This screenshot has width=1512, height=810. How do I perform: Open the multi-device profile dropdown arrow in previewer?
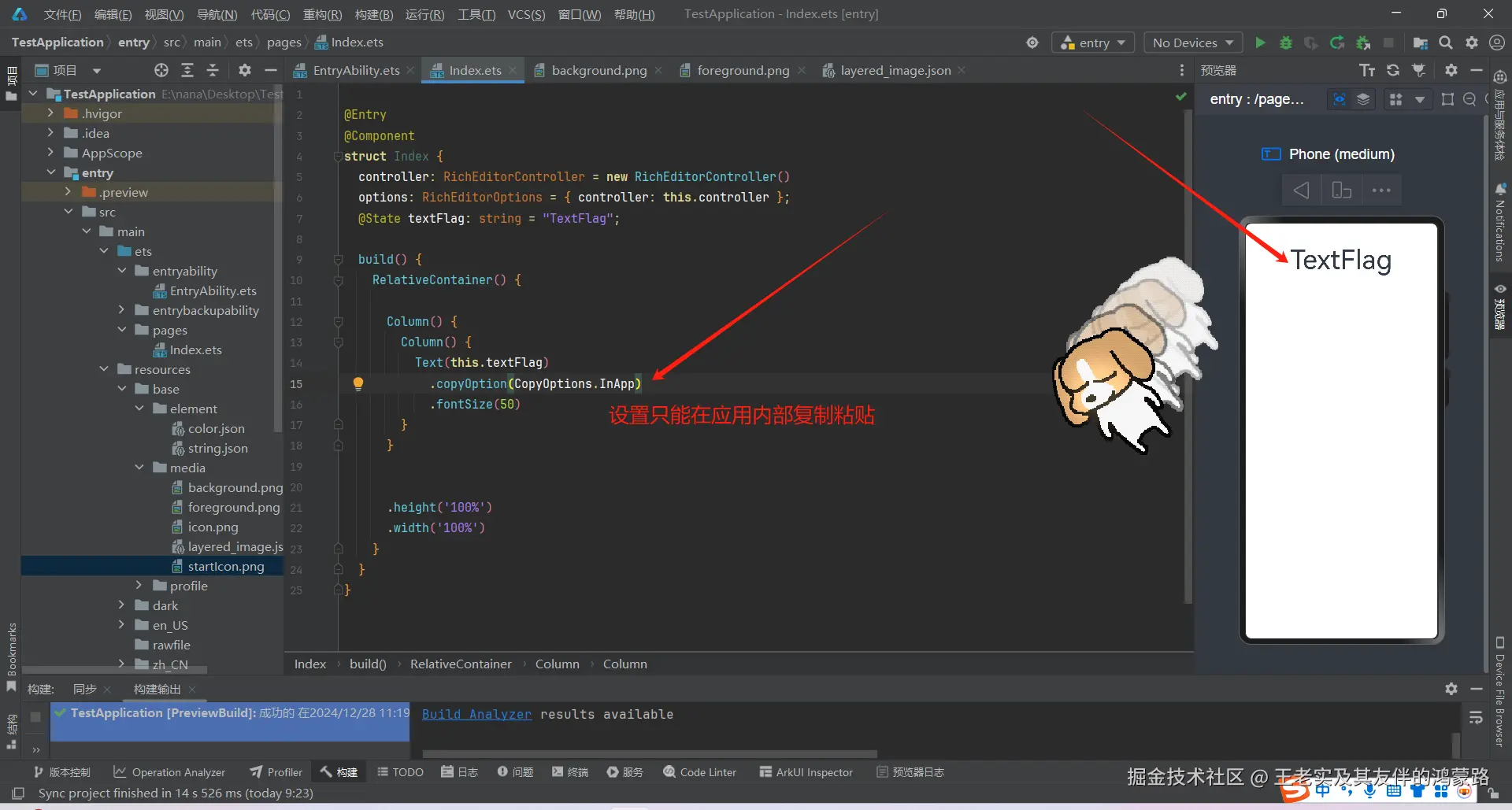(1420, 99)
